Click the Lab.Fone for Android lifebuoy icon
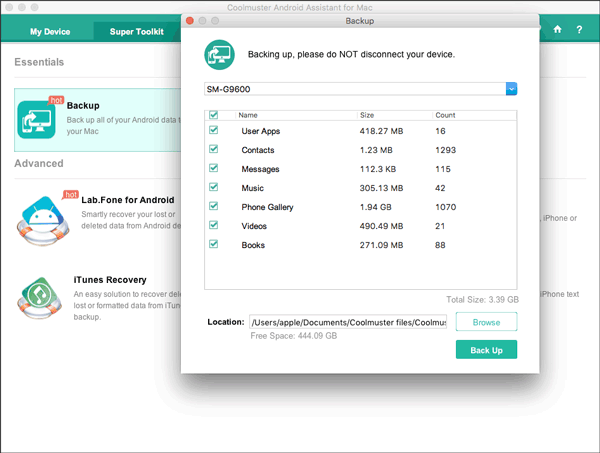Image resolution: width=600 pixels, height=453 pixels. (43, 221)
